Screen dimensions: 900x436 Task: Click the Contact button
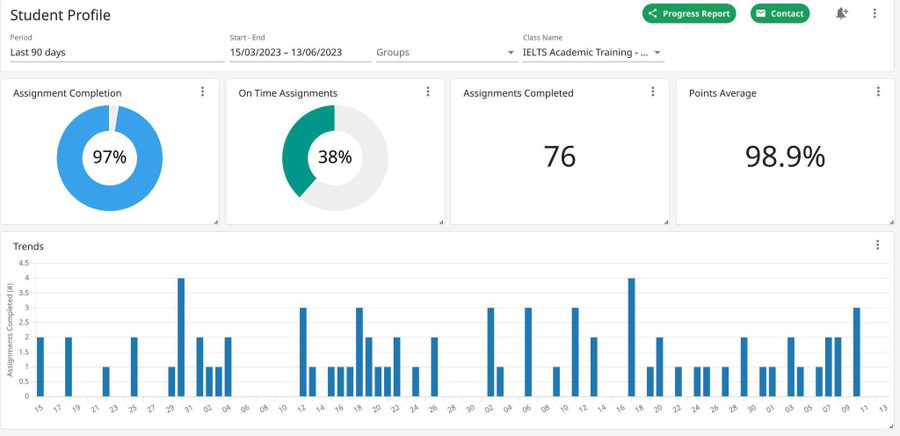(x=779, y=14)
